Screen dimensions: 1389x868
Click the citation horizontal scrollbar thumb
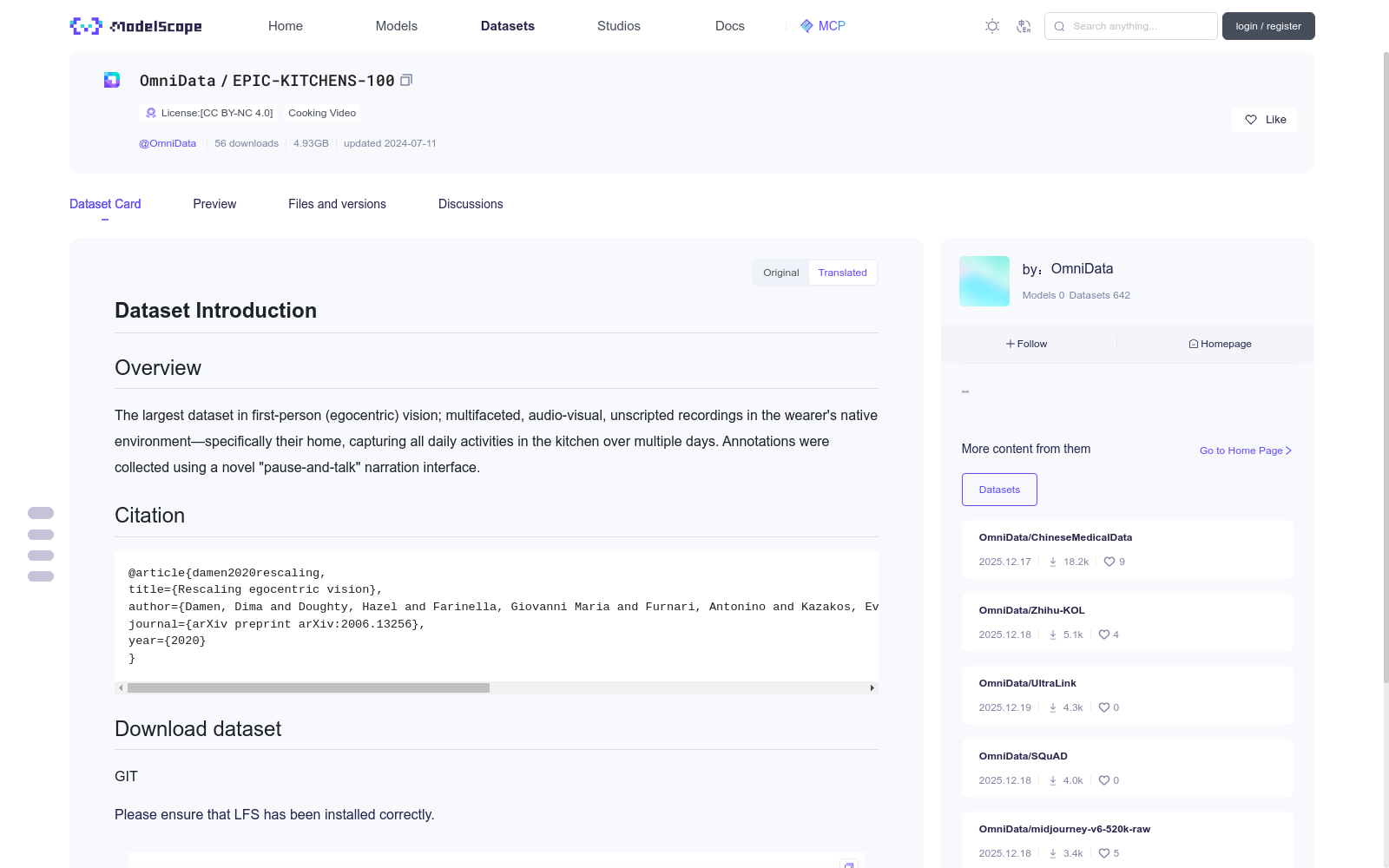point(308,687)
